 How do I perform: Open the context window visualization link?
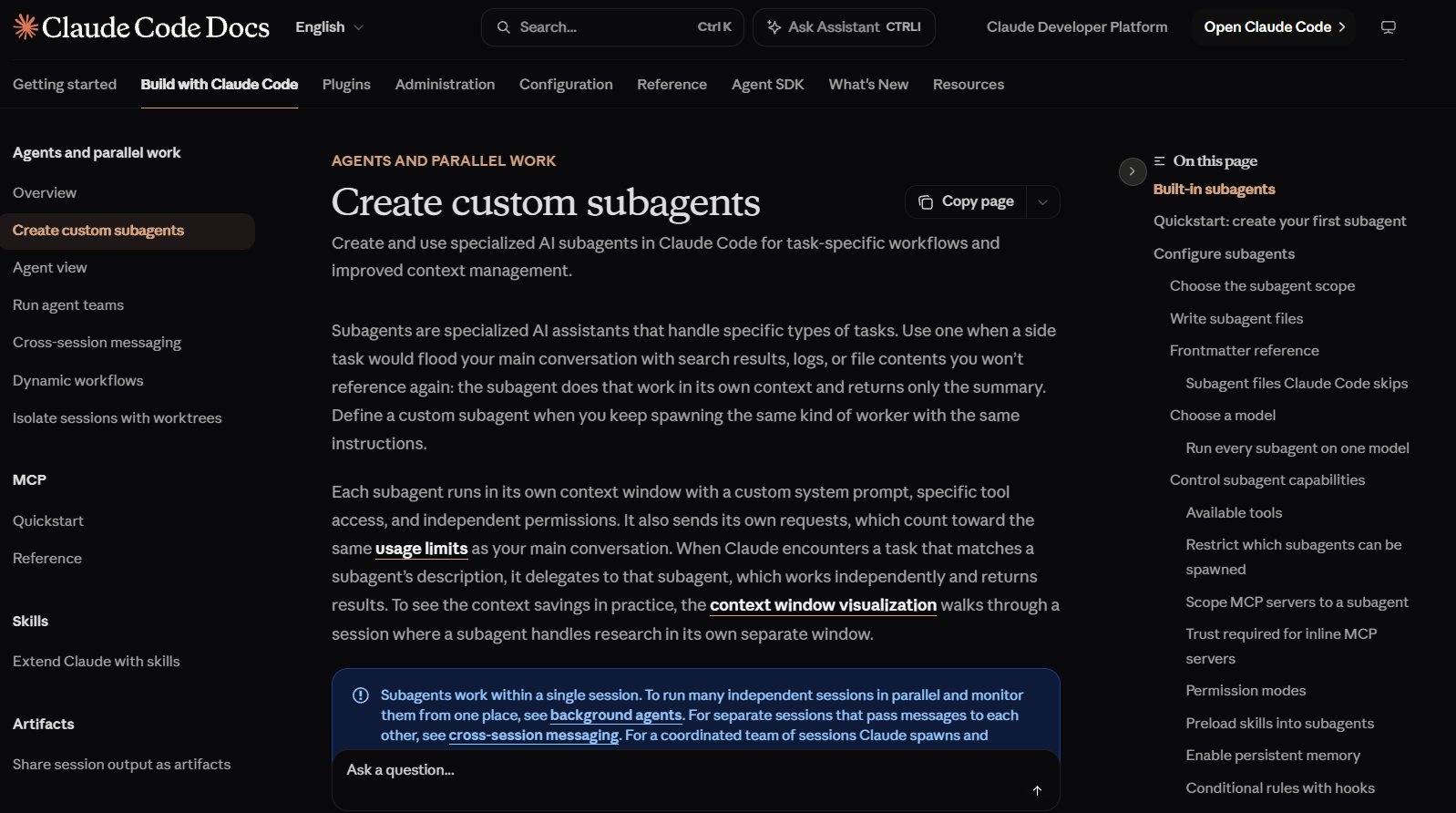click(x=823, y=605)
